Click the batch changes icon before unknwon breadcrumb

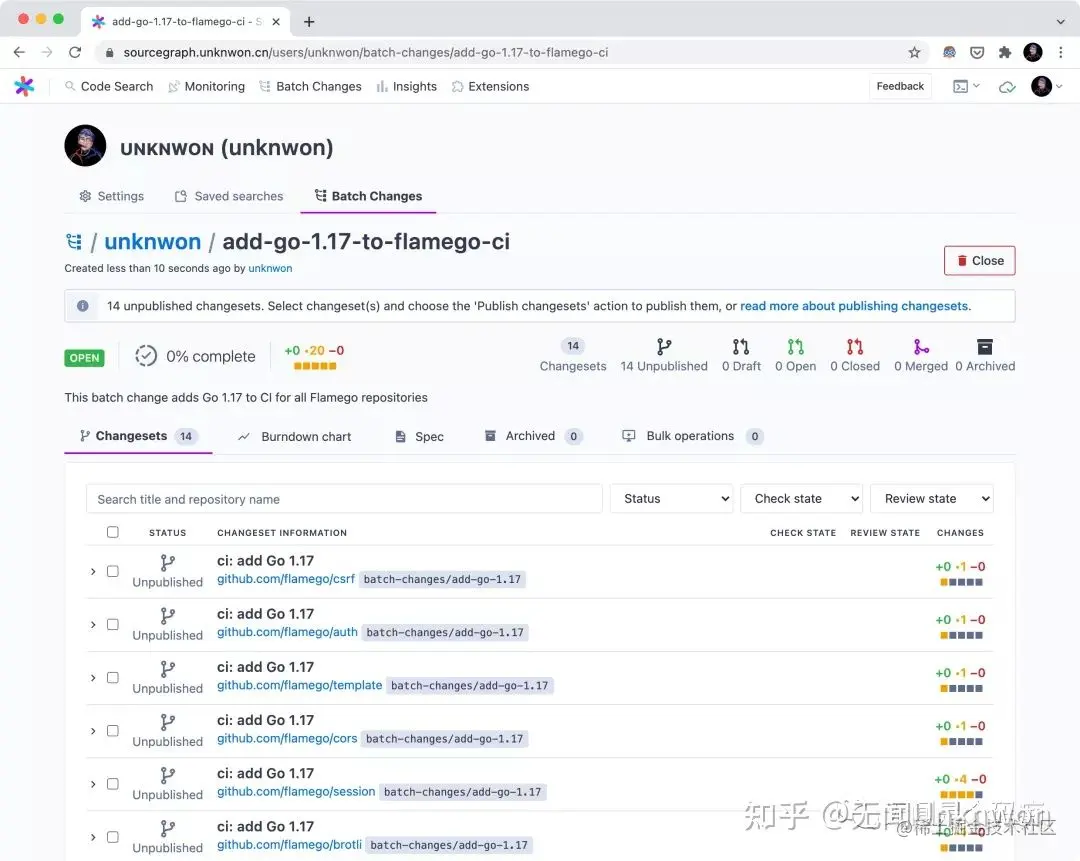coord(74,242)
